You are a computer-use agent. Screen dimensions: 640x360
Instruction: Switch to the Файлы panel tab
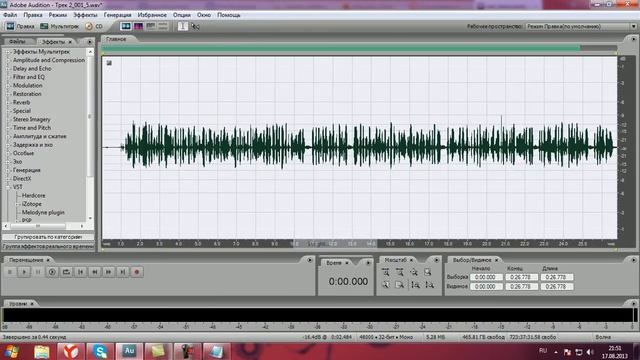click(18, 42)
